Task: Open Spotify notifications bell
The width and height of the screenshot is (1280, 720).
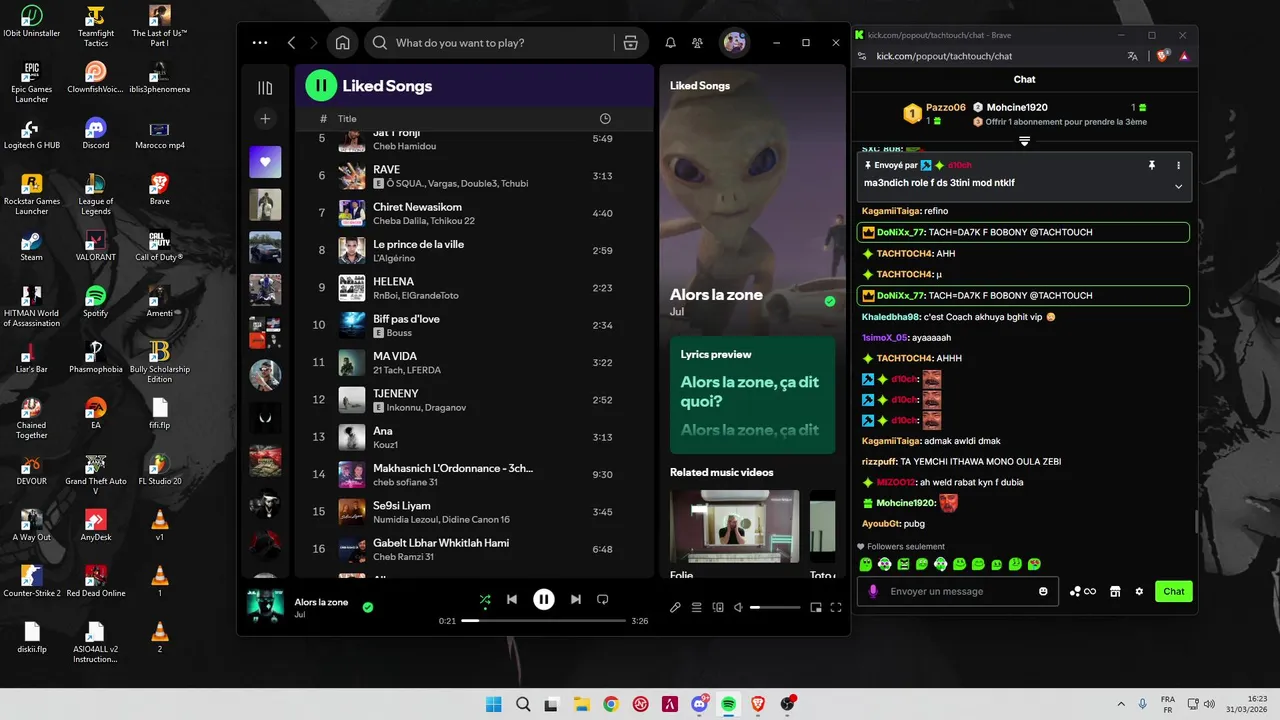Action: 671,43
